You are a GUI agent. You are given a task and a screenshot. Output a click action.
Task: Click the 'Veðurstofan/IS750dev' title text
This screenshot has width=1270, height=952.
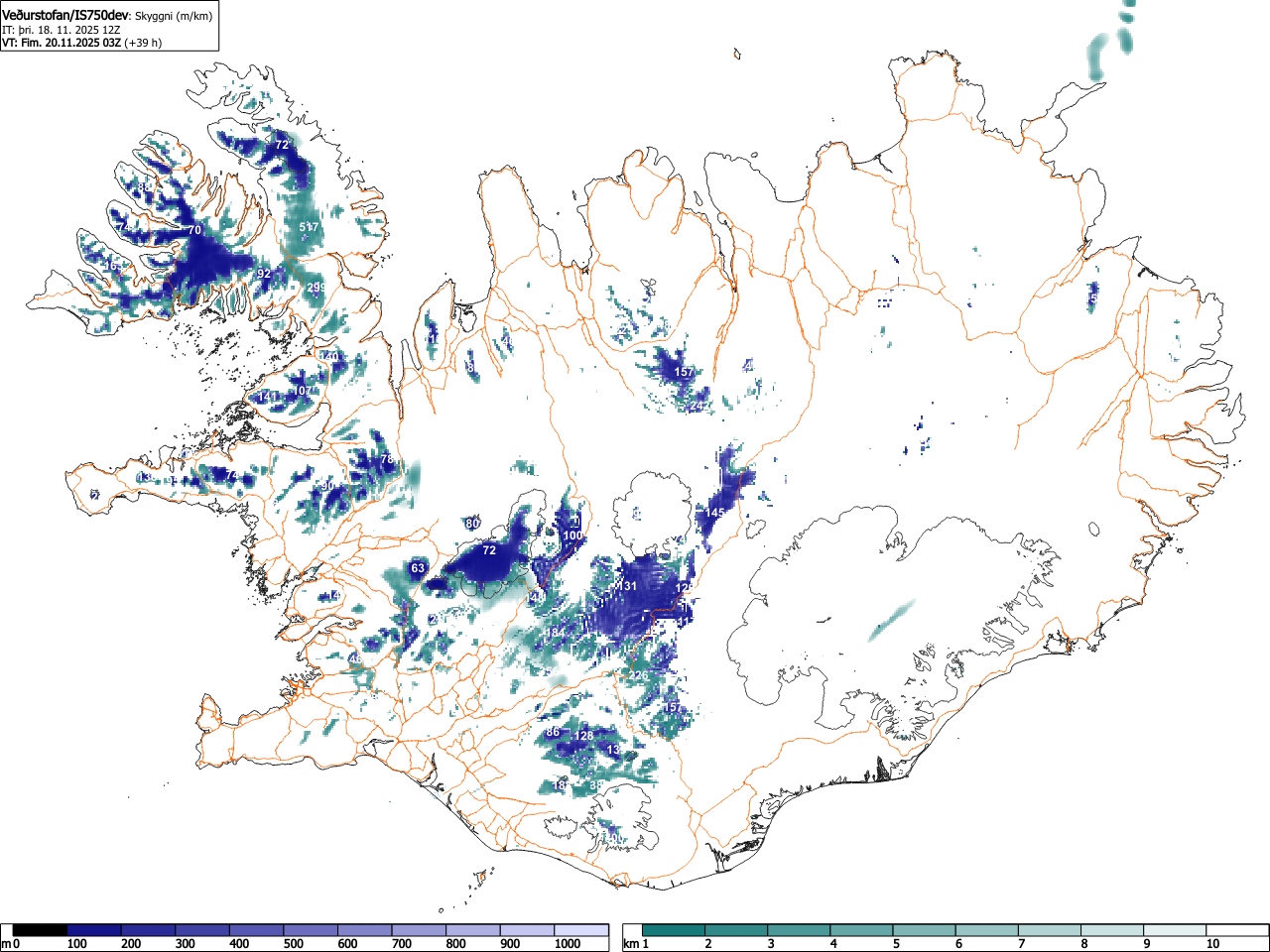(x=66, y=15)
